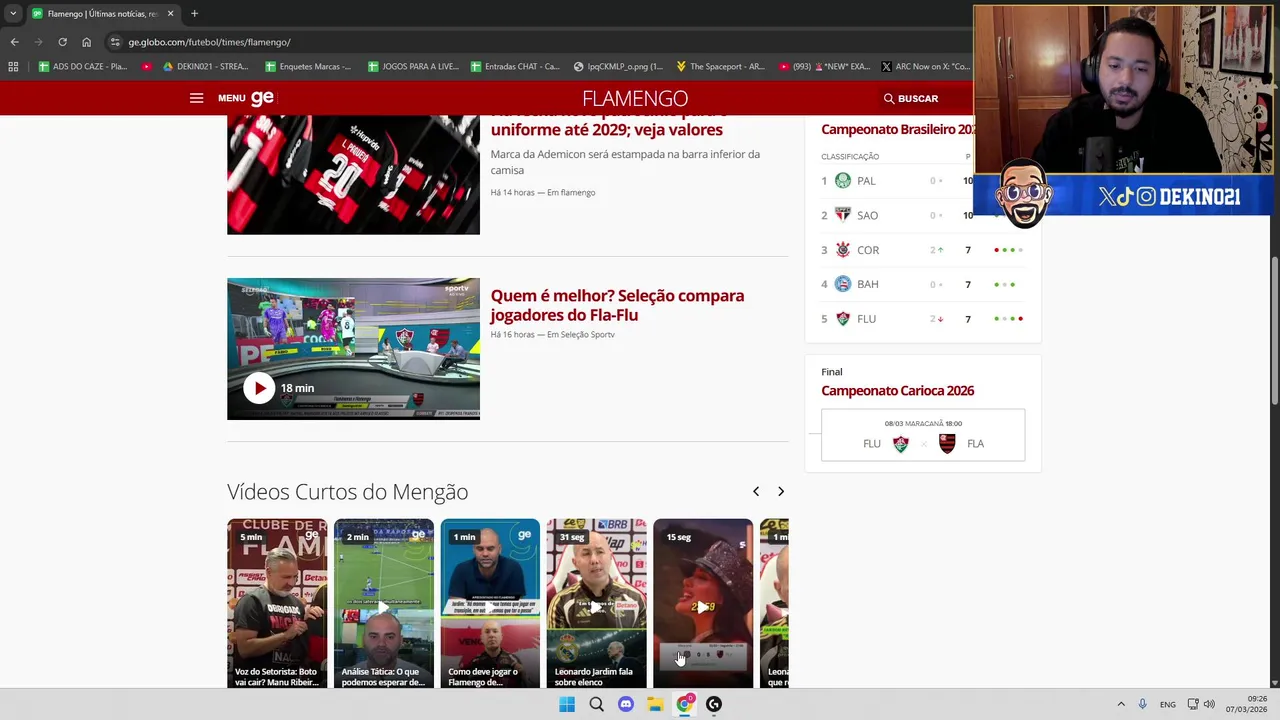The height and width of the screenshot is (720, 1280).
Task: Open Windows taskbar search
Action: [596, 704]
